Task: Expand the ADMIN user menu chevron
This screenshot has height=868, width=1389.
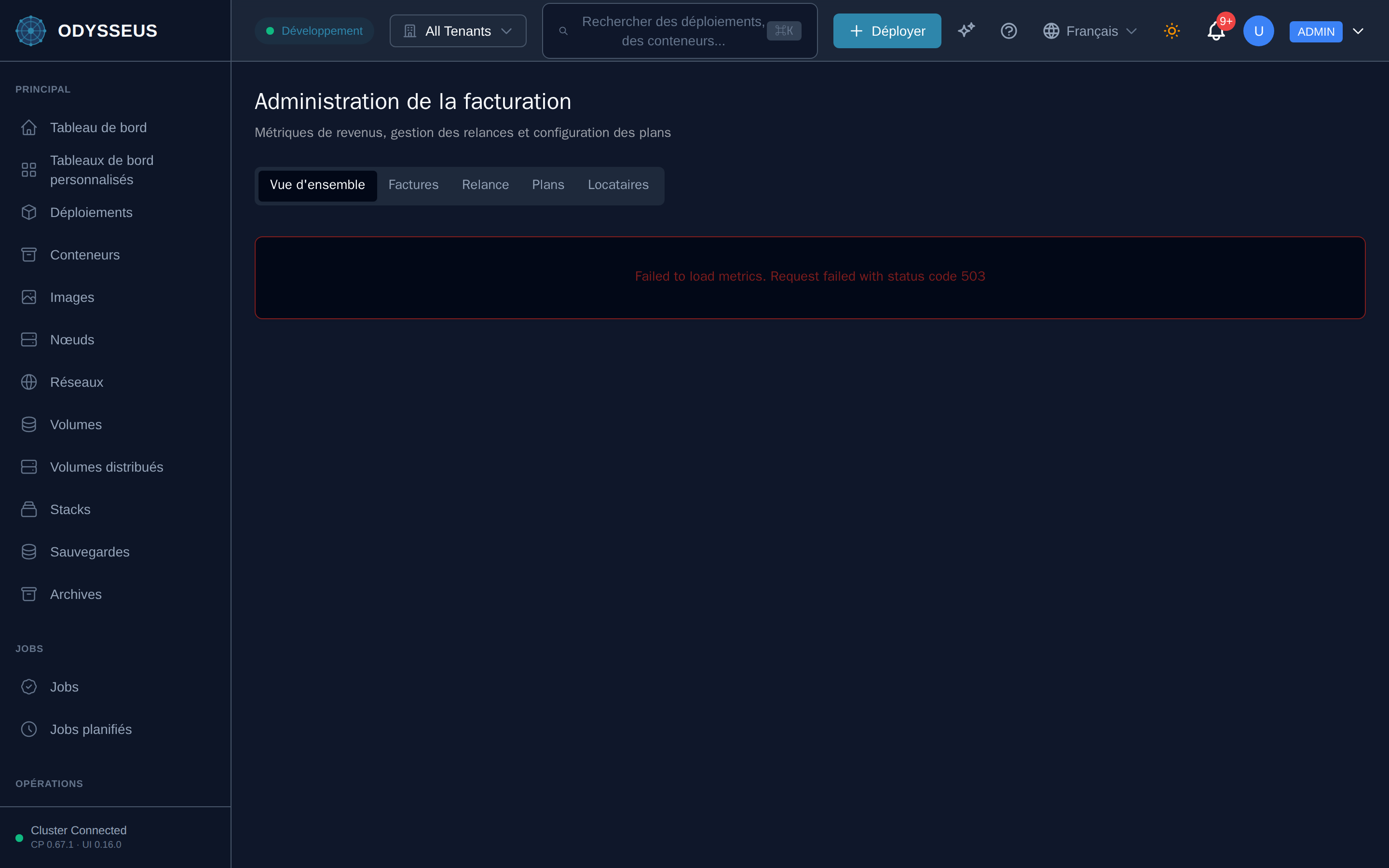Action: click(1358, 31)
